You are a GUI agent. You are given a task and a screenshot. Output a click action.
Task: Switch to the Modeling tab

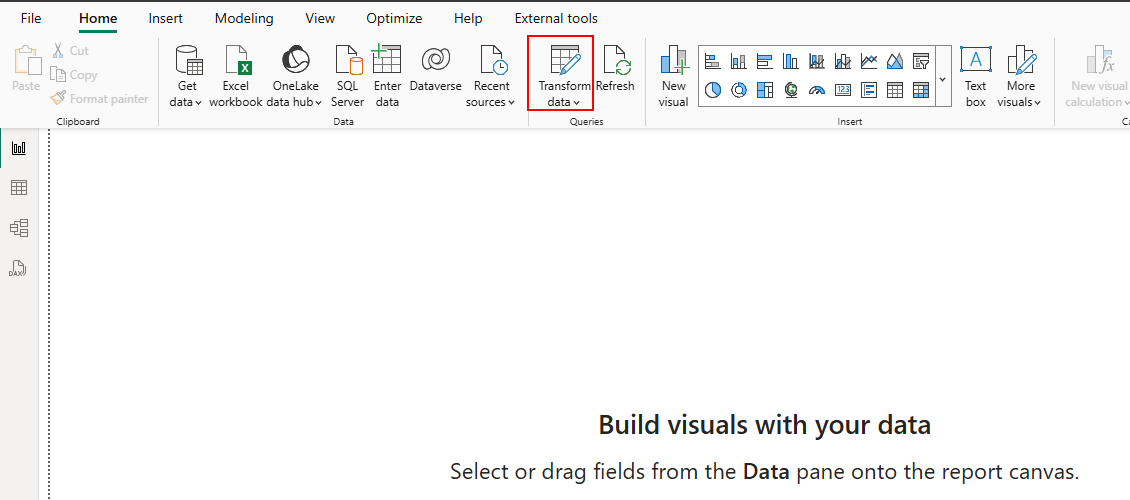pyautogui.click(x=244, y=19)
